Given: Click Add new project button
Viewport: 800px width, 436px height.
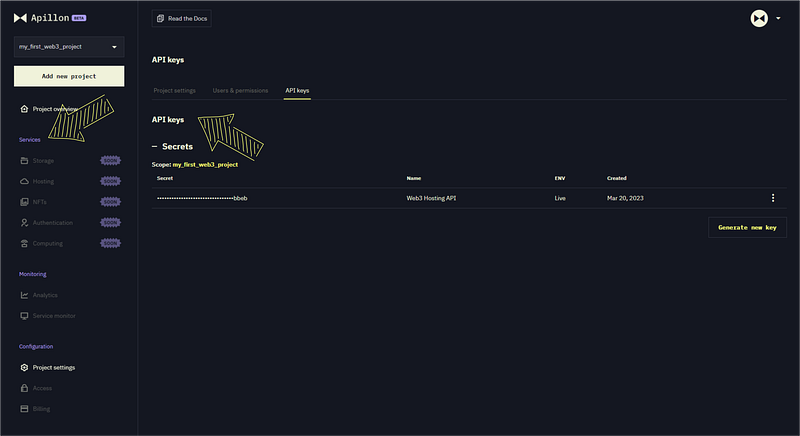Looking at the screenshot, I should click(69, 76).
